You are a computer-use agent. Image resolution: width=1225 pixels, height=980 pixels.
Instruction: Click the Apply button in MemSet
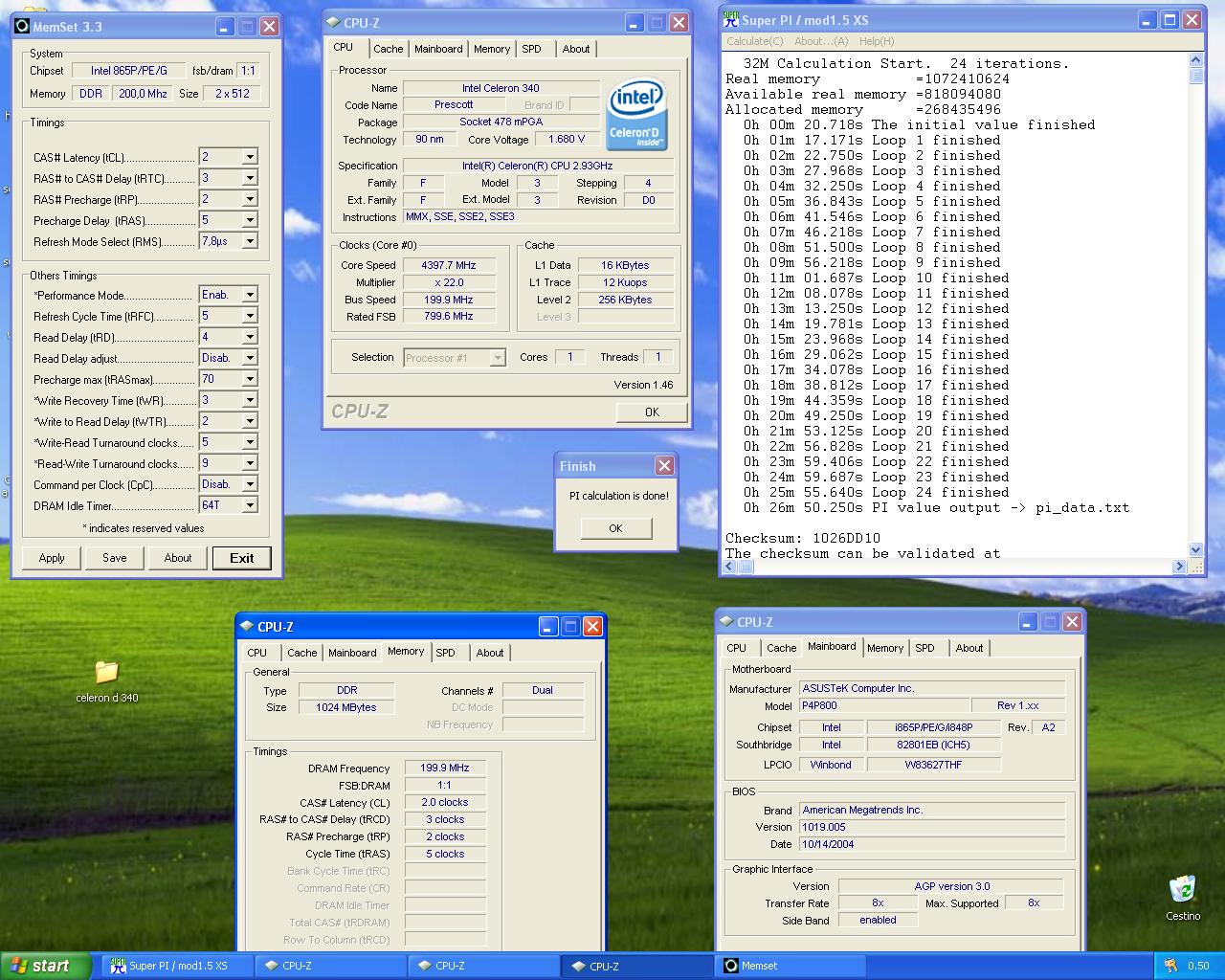tap(52, 558)
